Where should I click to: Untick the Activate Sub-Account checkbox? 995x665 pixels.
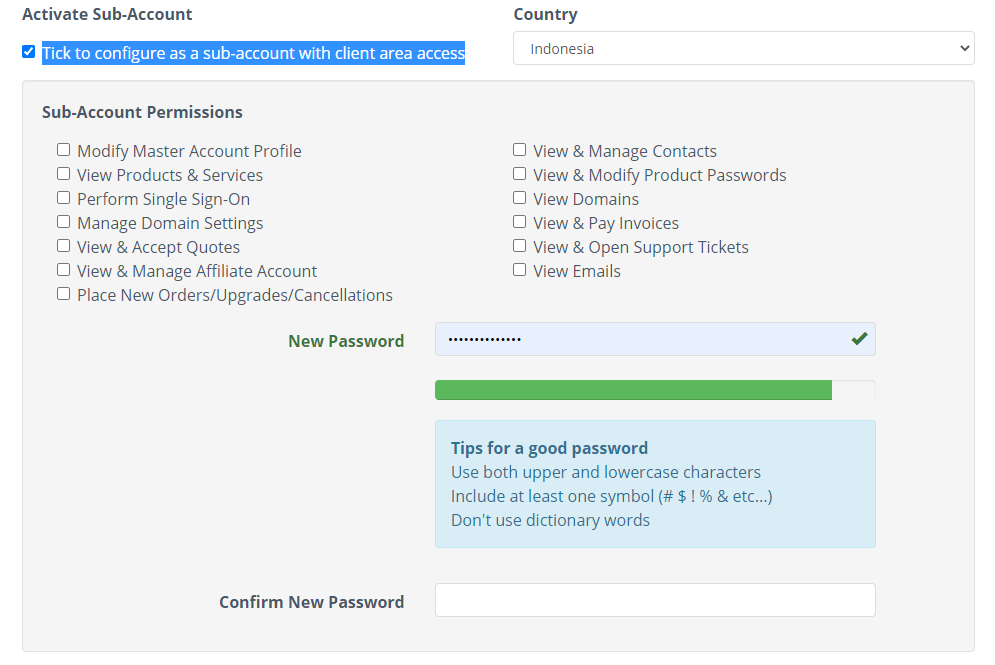29,52
